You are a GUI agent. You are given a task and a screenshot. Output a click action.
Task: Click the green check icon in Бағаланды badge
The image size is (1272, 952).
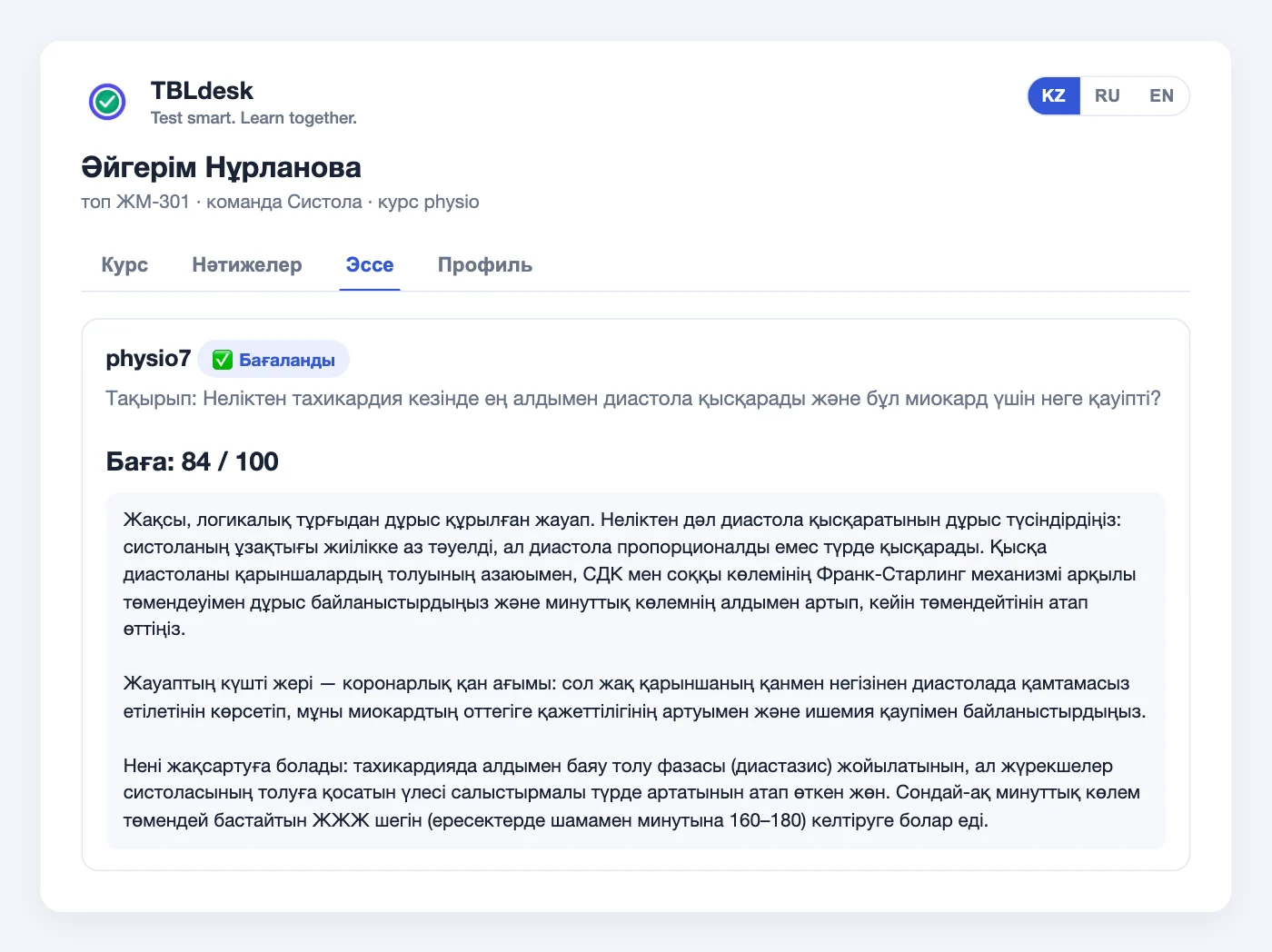(223, 360)
